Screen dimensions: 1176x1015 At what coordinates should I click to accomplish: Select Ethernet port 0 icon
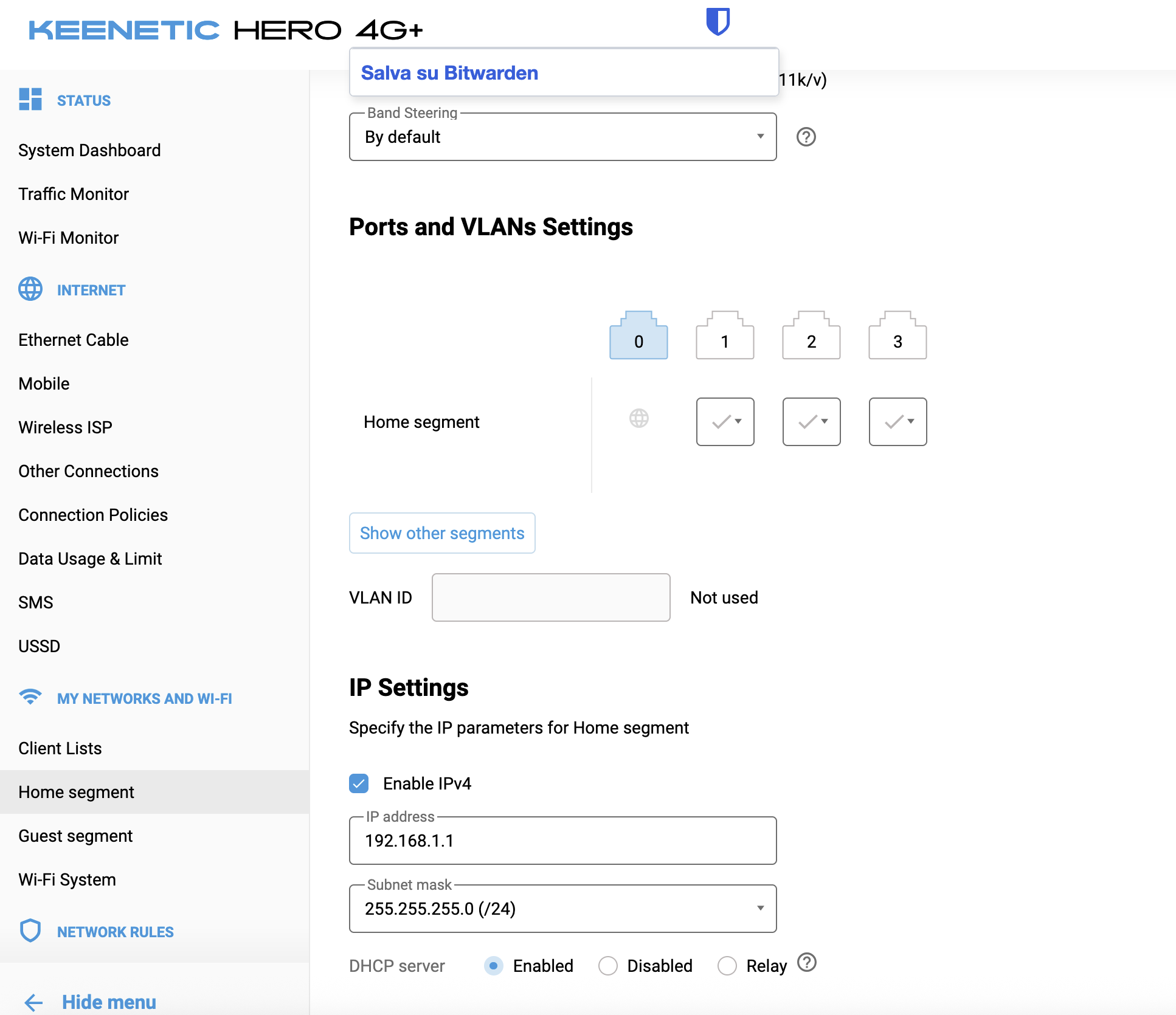pyautogui.click(x=638, y=335)
